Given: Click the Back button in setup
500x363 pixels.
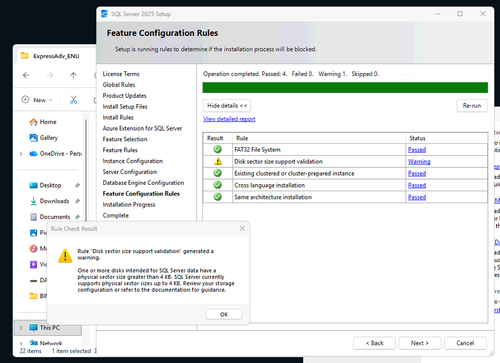Looking at the screenshot, I should [x=374, y=343].
